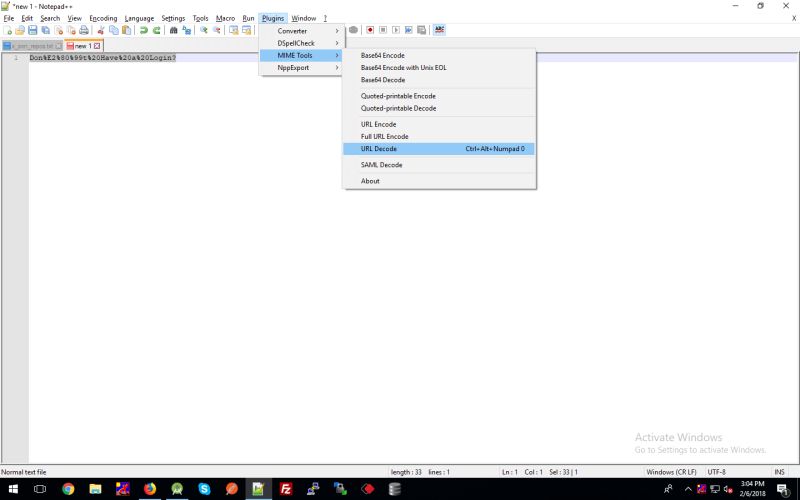800x500 pixels.
Task: Open the Windows Start menu
Action: pos(13,489)
